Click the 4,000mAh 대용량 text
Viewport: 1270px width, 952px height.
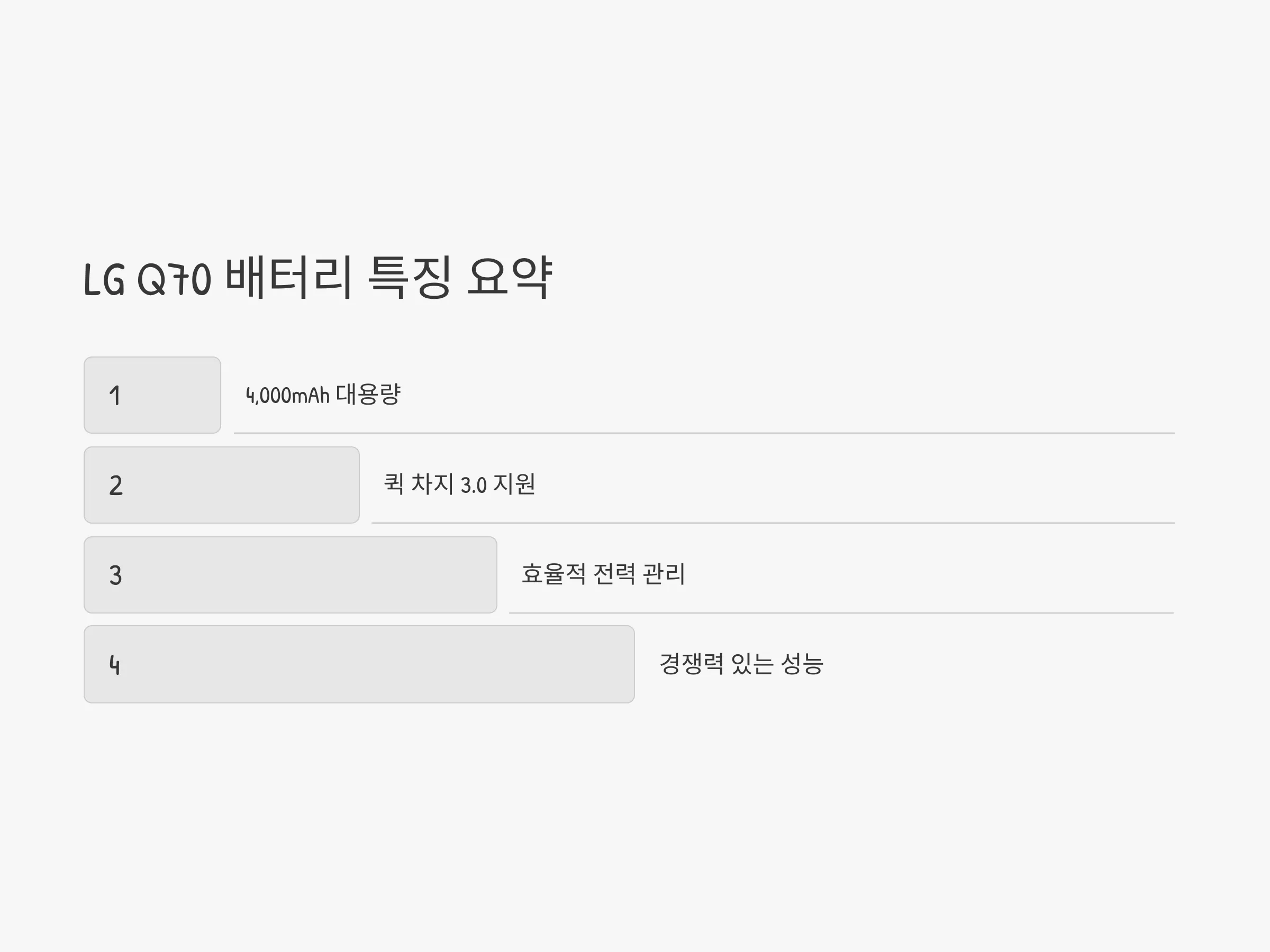(x=323, y=395)
